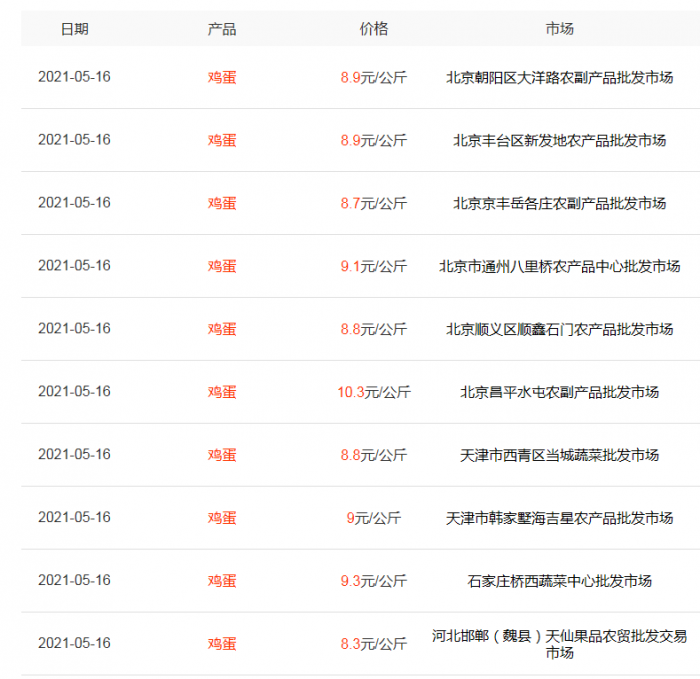Click date 2021-05-16 in 北京朝阳区大洋路 row
The height and width of the screenshot is (679, 700).
pos(74,77)
